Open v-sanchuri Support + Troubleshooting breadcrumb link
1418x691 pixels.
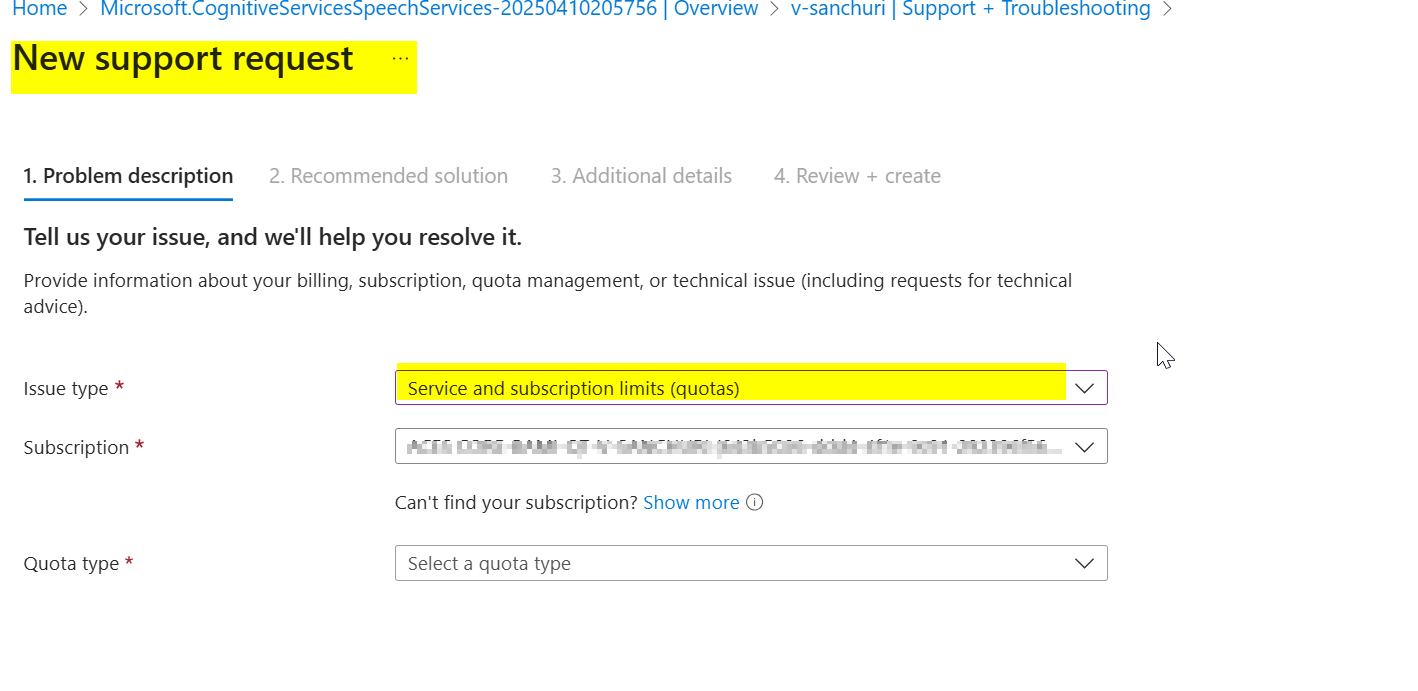click(969, 9)
